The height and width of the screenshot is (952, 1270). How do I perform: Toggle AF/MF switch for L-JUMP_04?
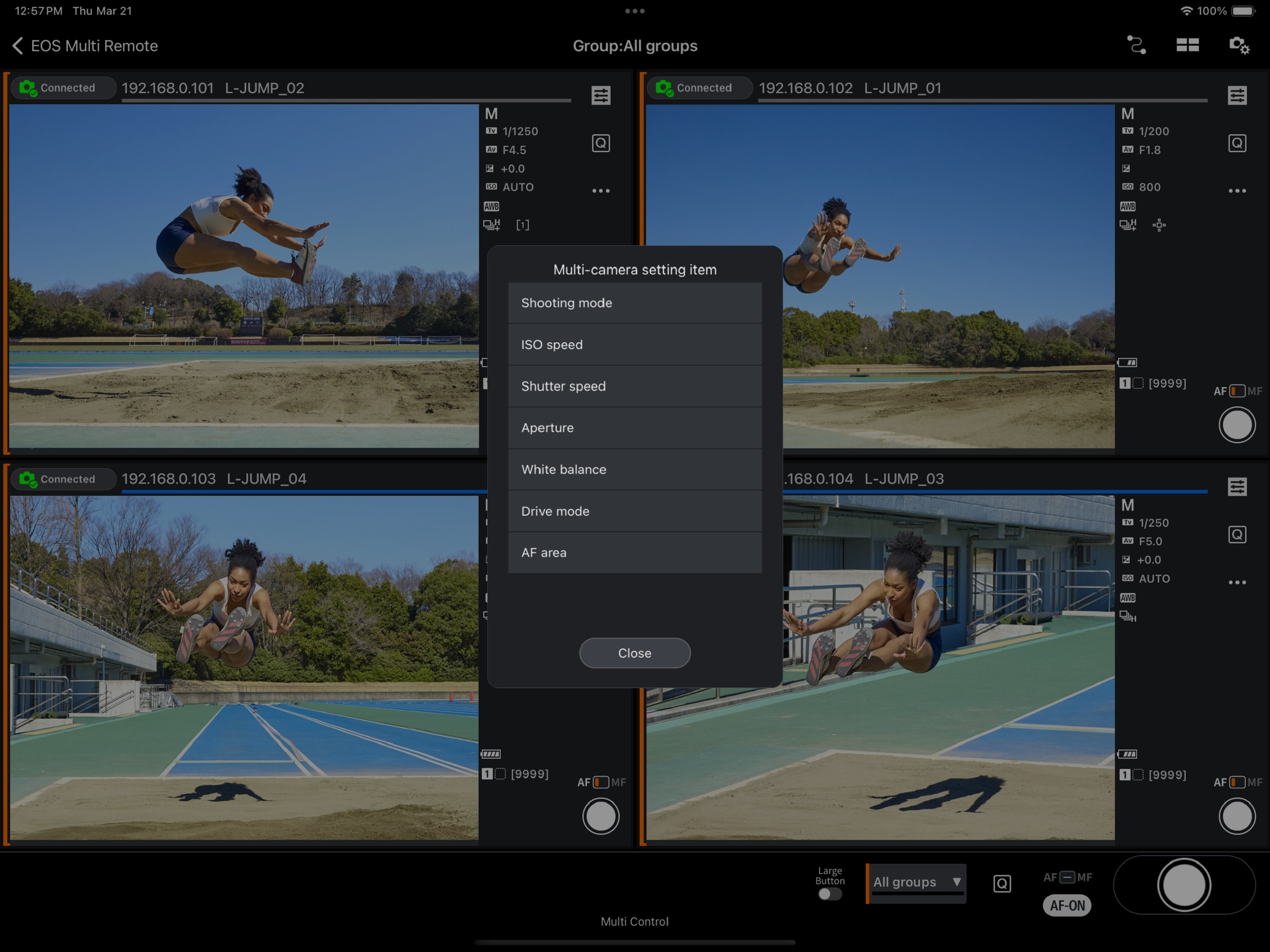pos(601,782)
